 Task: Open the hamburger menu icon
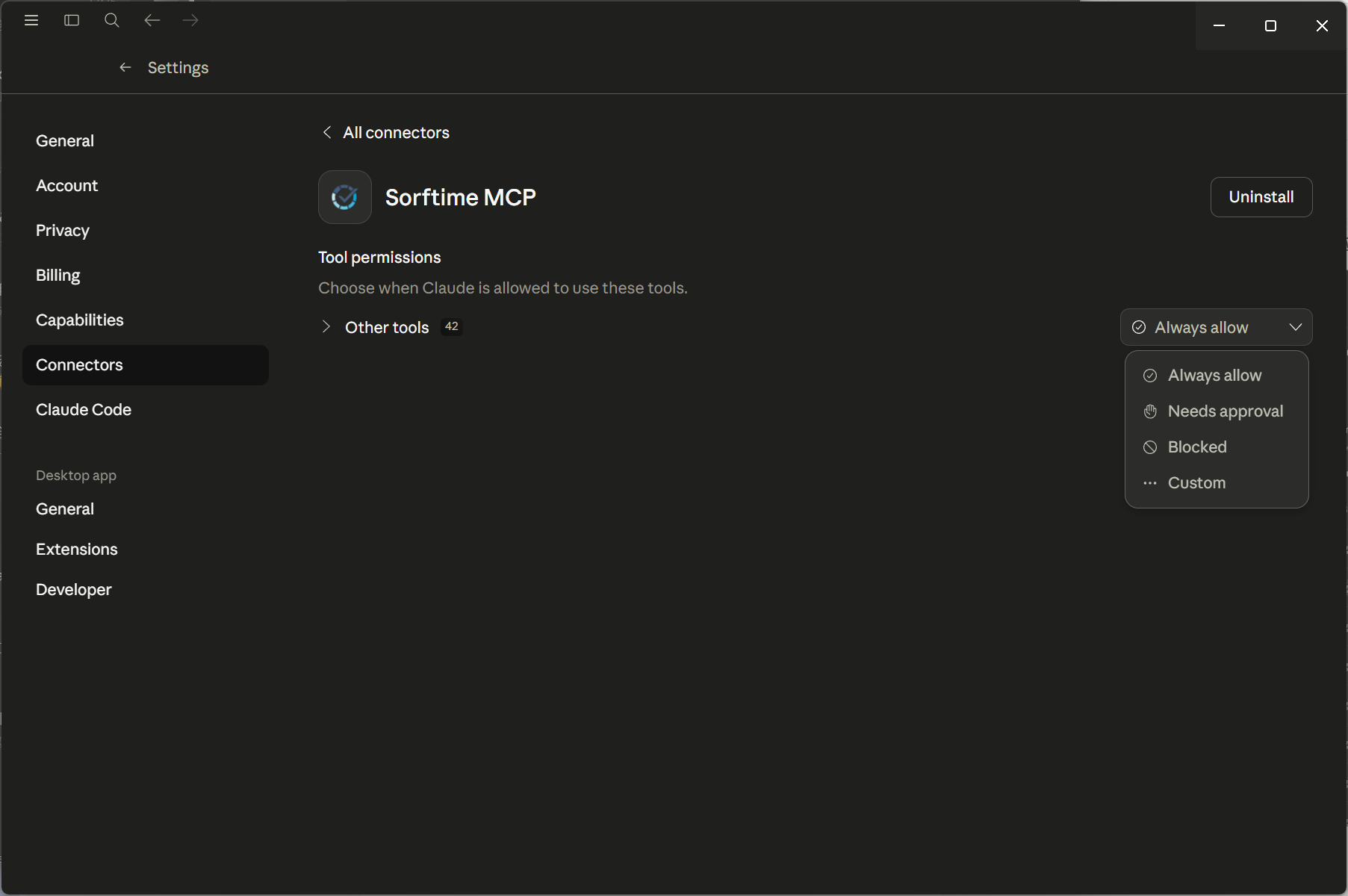(31, 21)
